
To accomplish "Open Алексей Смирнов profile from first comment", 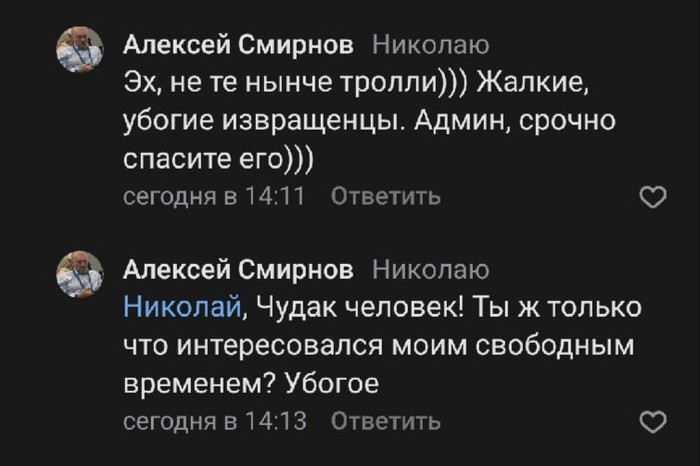I will coord(237,45).
